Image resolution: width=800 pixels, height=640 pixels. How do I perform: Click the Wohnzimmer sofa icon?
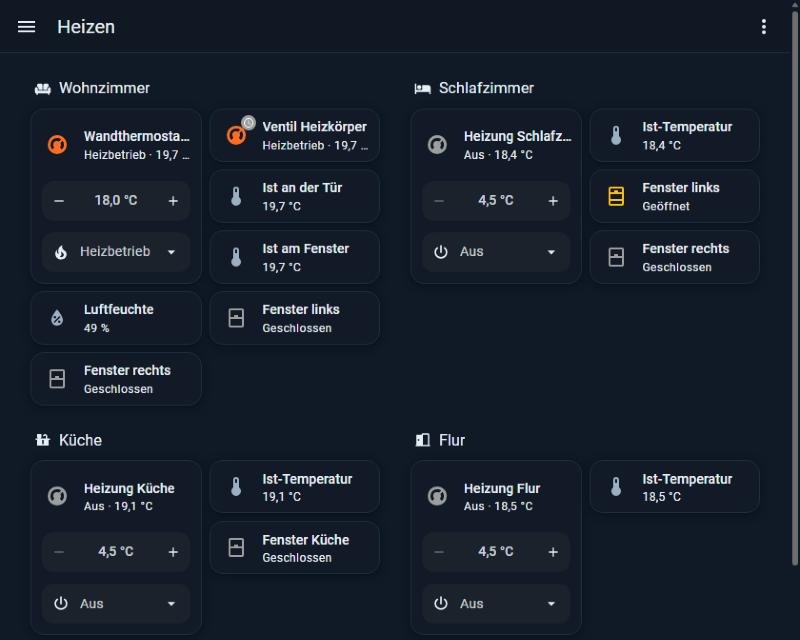43,89
